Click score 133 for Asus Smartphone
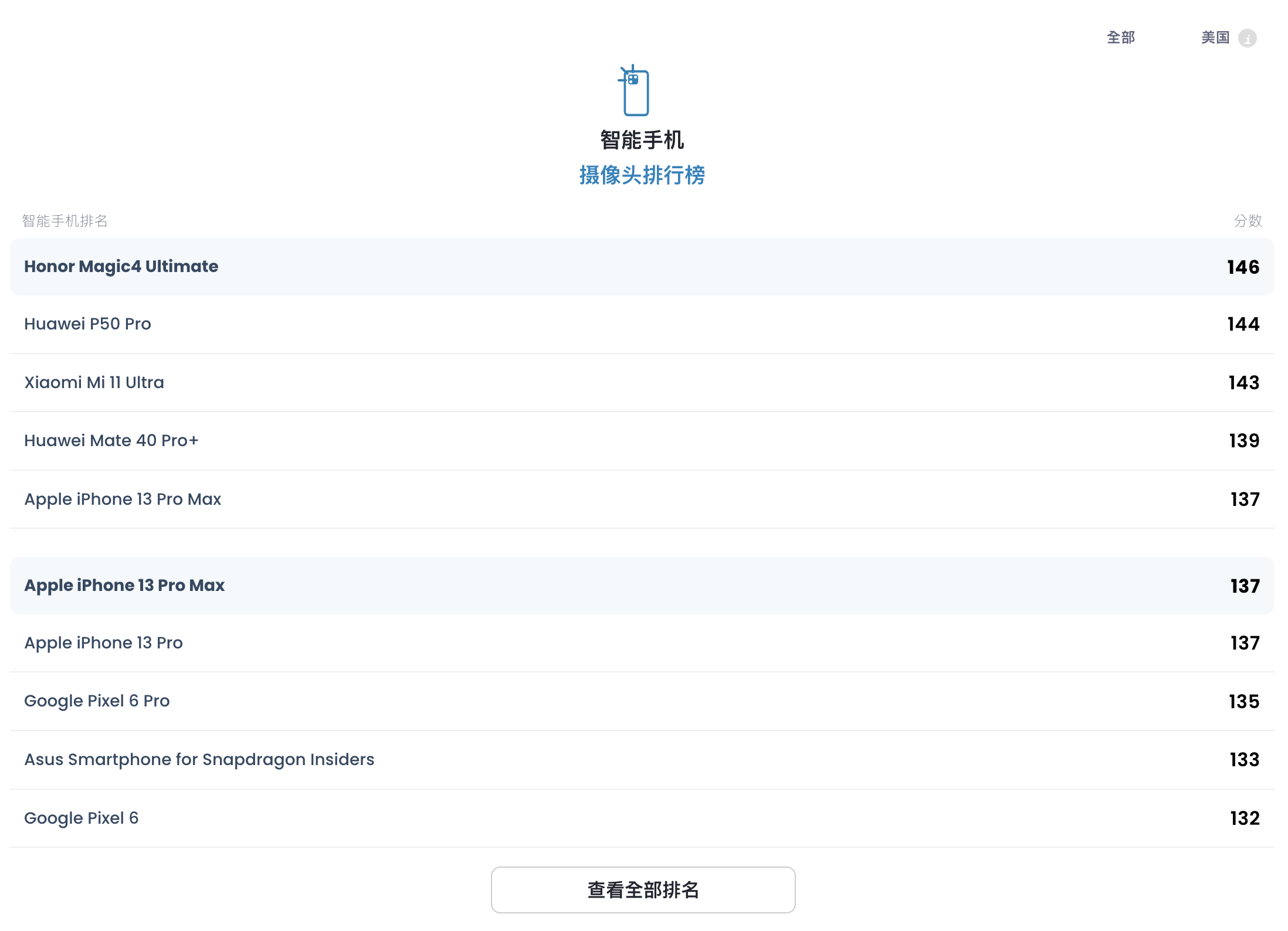This screenshot has height=931, width=1288. (x=1245, y=760)
